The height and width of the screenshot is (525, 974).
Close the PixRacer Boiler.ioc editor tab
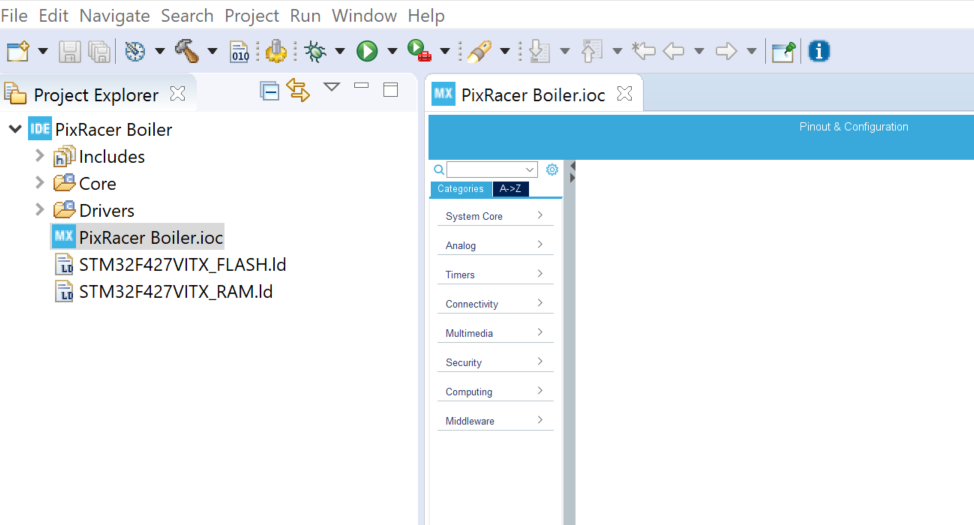click(x=624, y=94)
